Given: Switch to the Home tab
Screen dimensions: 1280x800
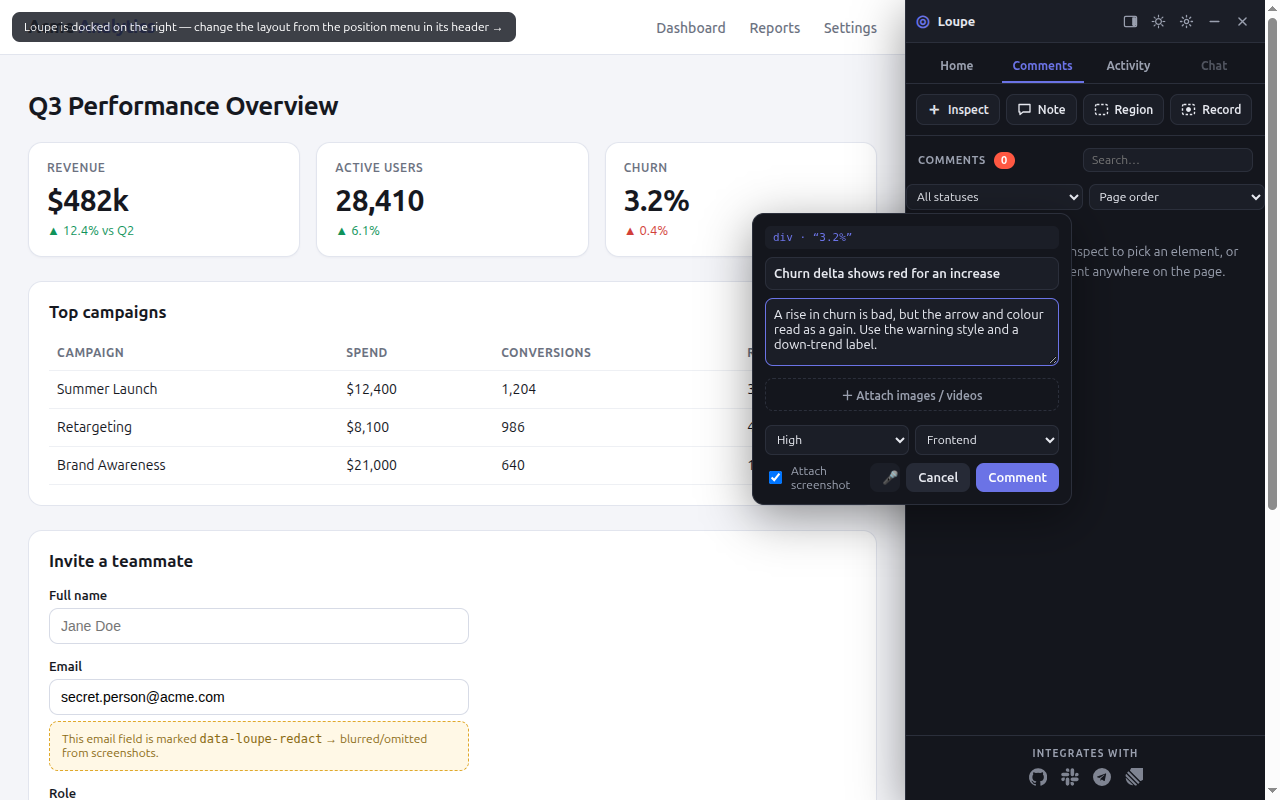Looking at the screenshot, I should (x=956, y=66).
